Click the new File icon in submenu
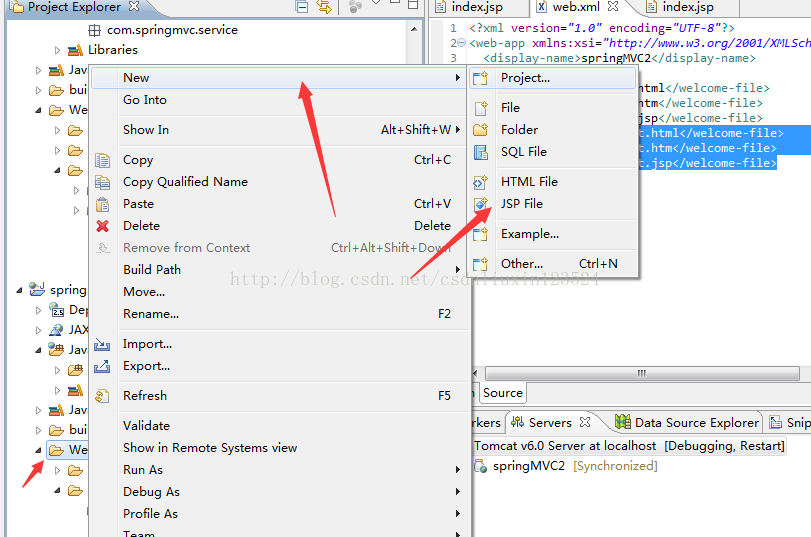Screen dimensions: 811x537 click(x=481, y=108)
